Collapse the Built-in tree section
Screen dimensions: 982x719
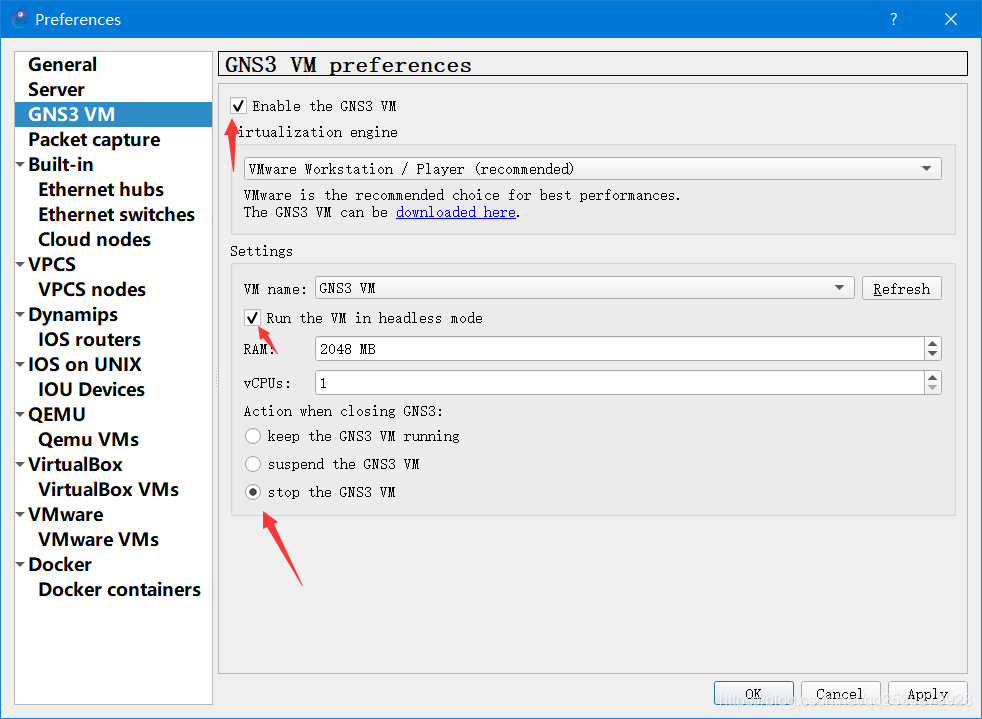pos(20,165)
